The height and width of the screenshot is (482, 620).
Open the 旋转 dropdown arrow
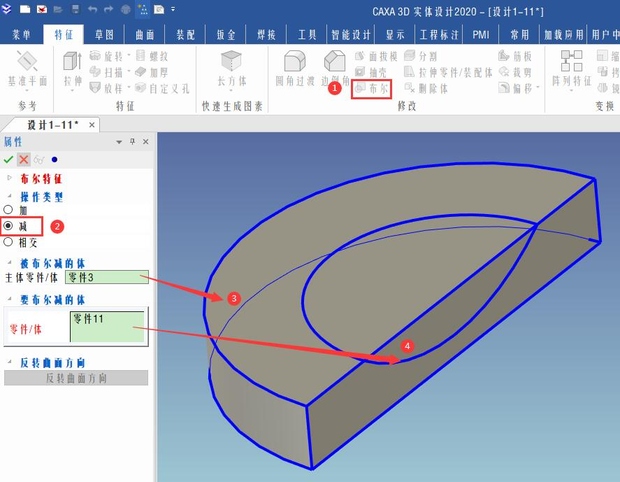click(x=129, y=56)
